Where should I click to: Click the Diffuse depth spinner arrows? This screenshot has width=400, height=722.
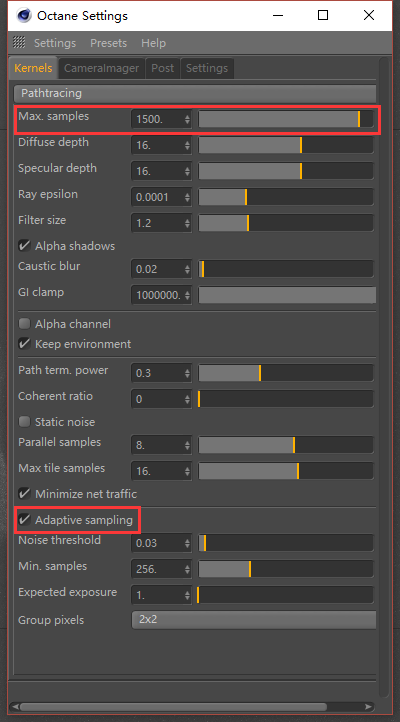point(187,145)
